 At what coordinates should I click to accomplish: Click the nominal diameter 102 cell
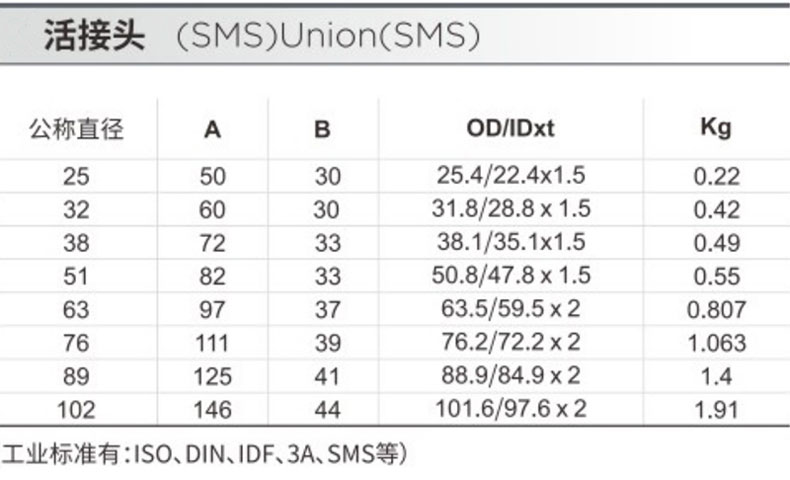(x=77, y=409)
